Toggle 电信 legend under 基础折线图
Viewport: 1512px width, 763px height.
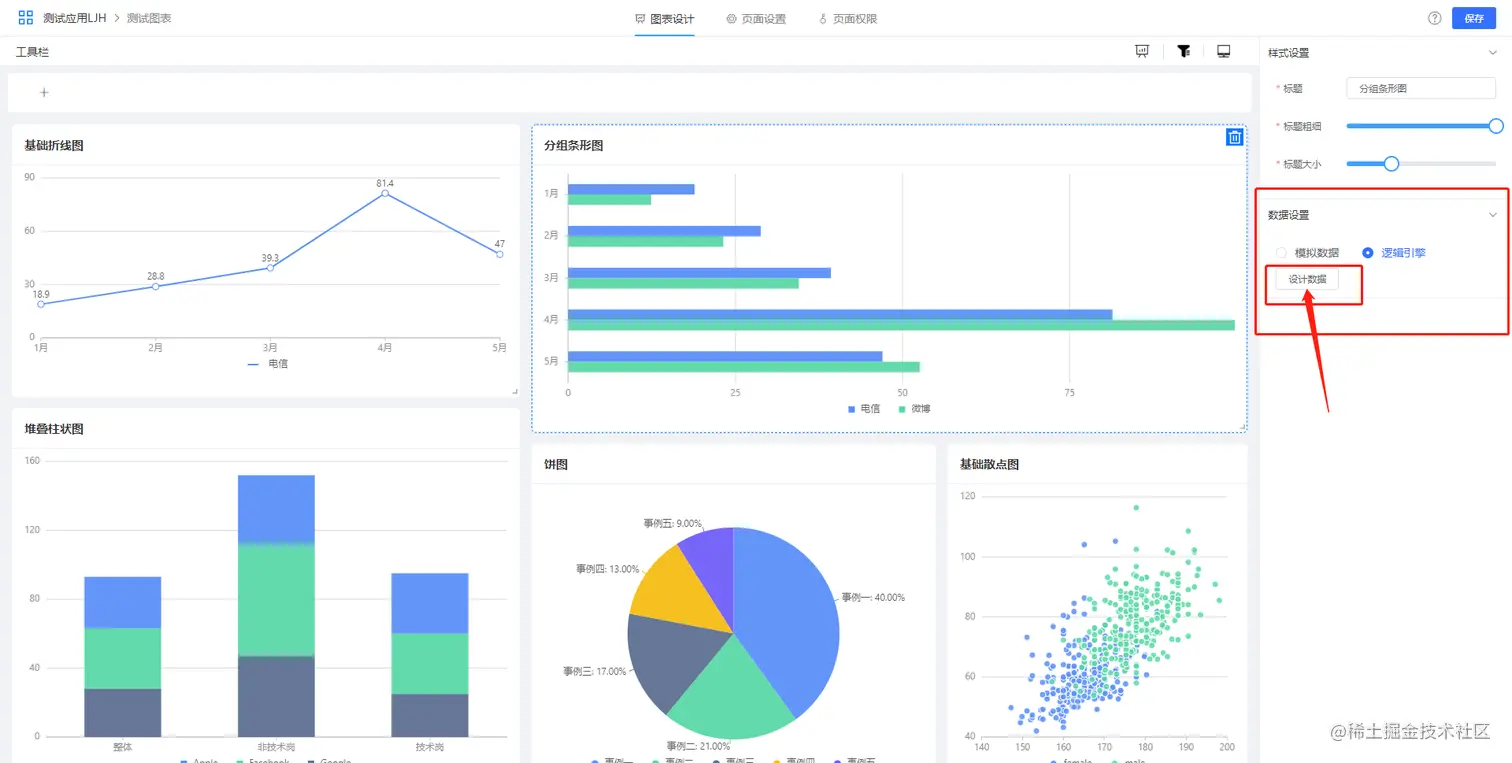pyautogui.click(x=267, y=364)
